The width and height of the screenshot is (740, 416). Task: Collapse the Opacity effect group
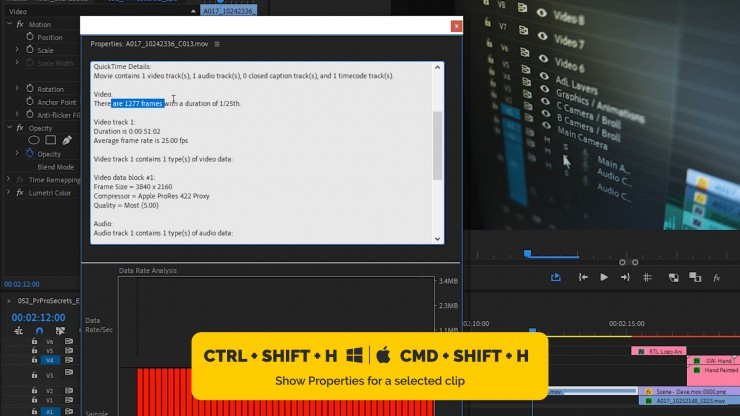9,127
